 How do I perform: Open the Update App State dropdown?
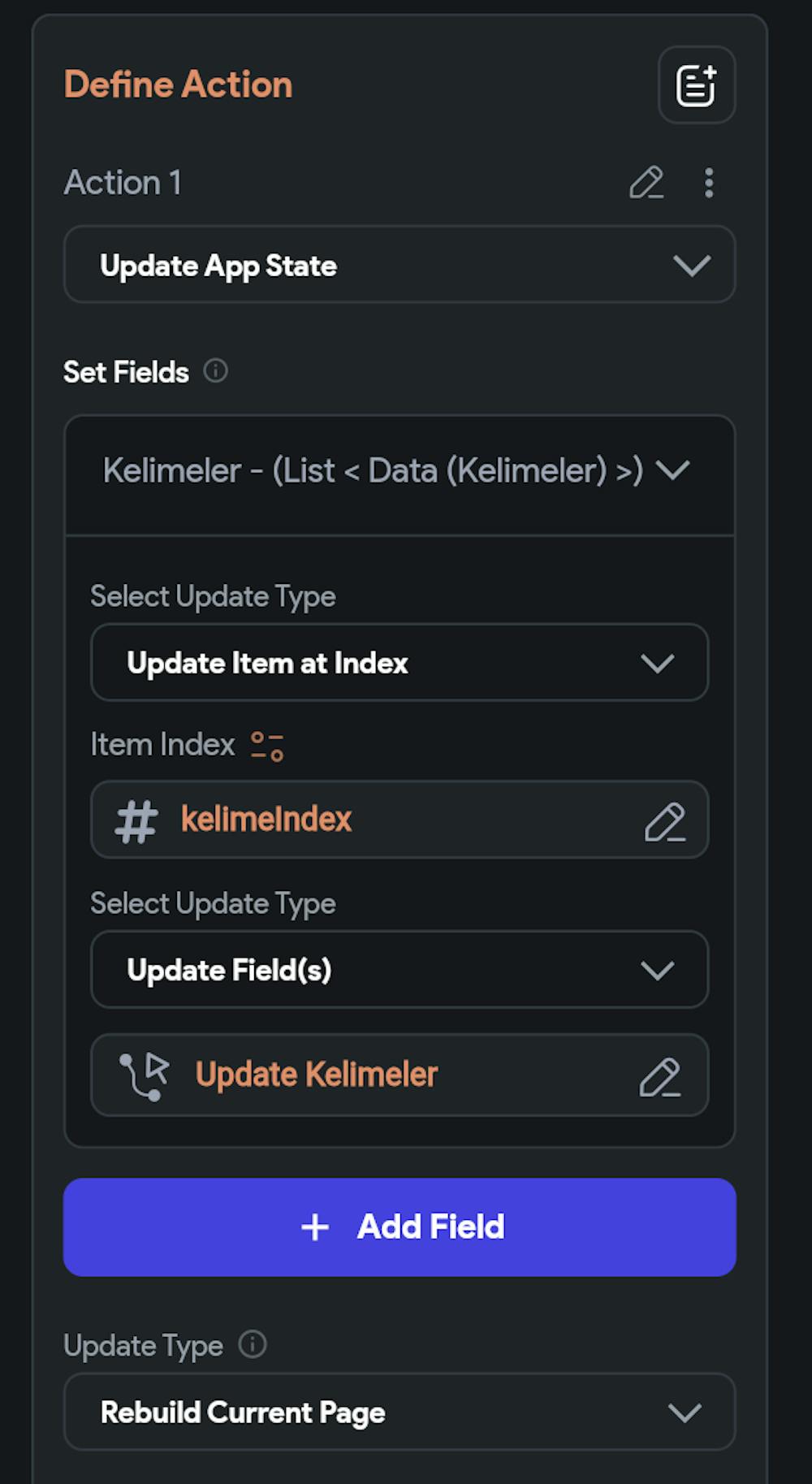(x=400, y=265)
